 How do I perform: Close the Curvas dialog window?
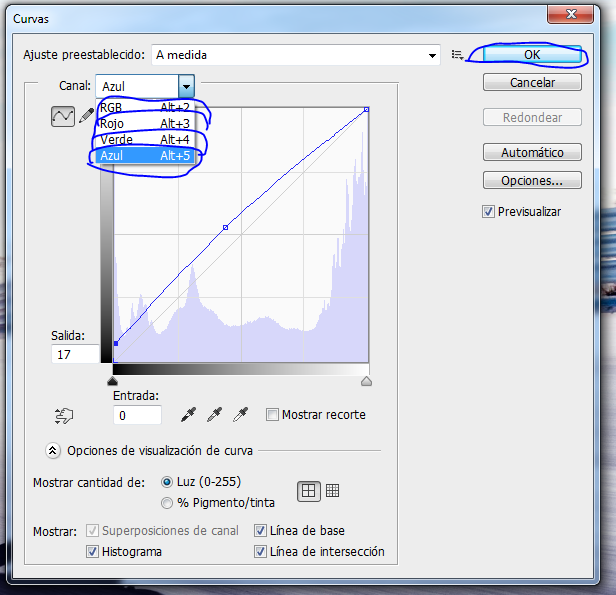(x=570, y=15)
